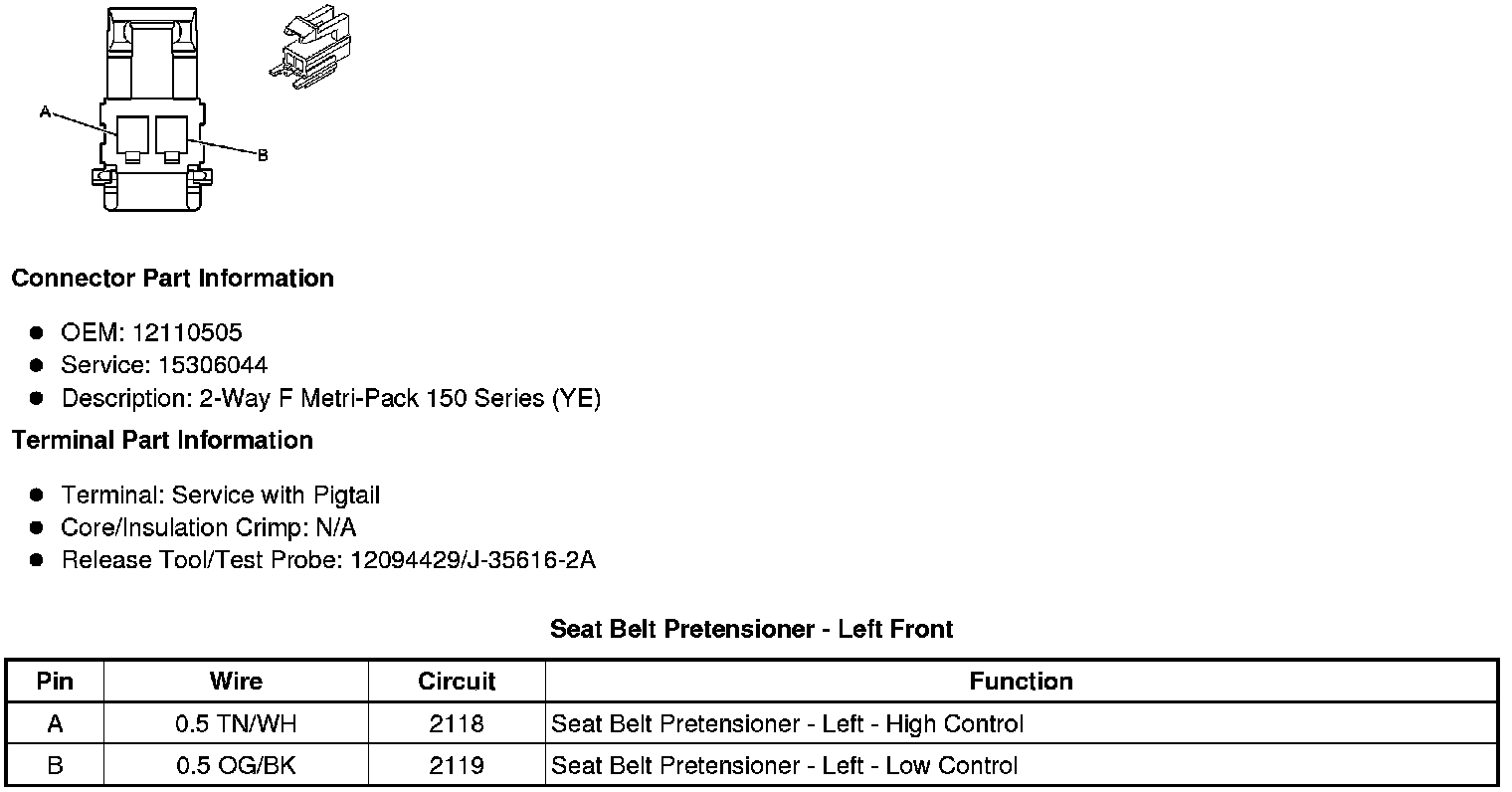Click the Left - Low Control function cell

[784, 765]
